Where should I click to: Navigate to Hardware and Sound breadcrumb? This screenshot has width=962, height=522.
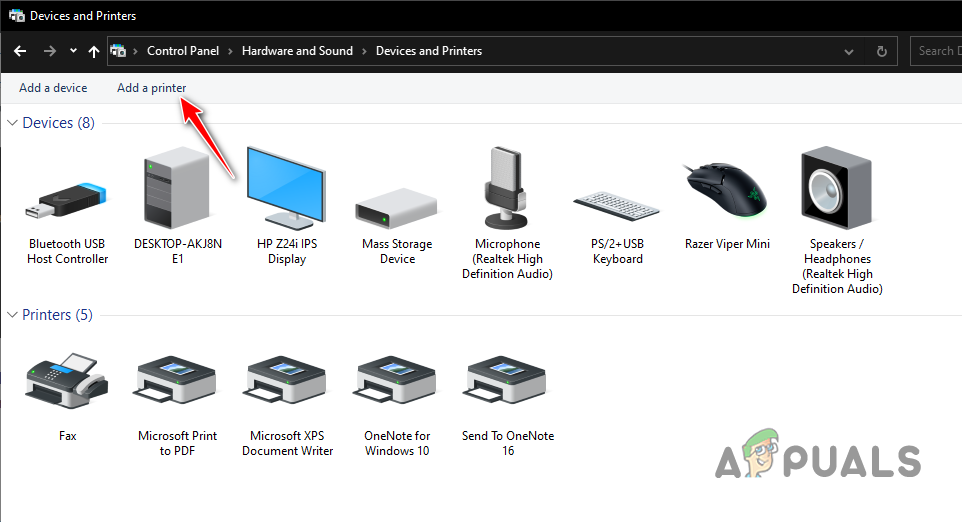pyautogui.click(x=298, y=51)
